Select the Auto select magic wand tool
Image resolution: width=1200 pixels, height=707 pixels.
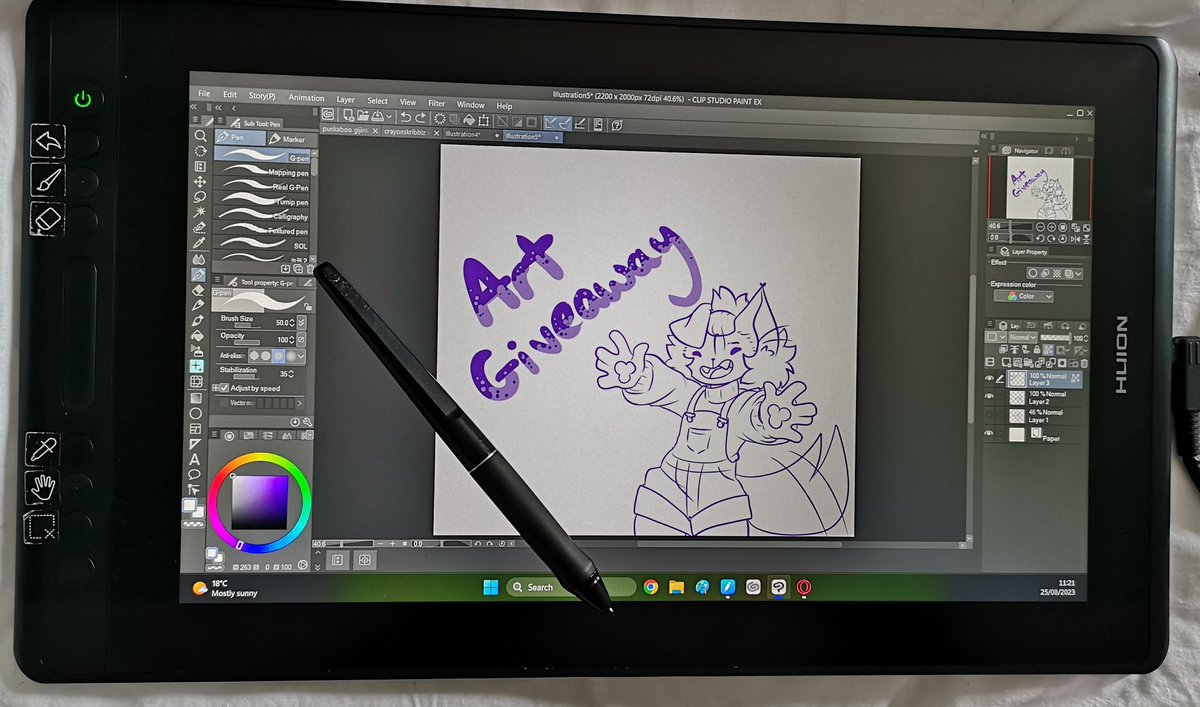(x=200, y=212)
